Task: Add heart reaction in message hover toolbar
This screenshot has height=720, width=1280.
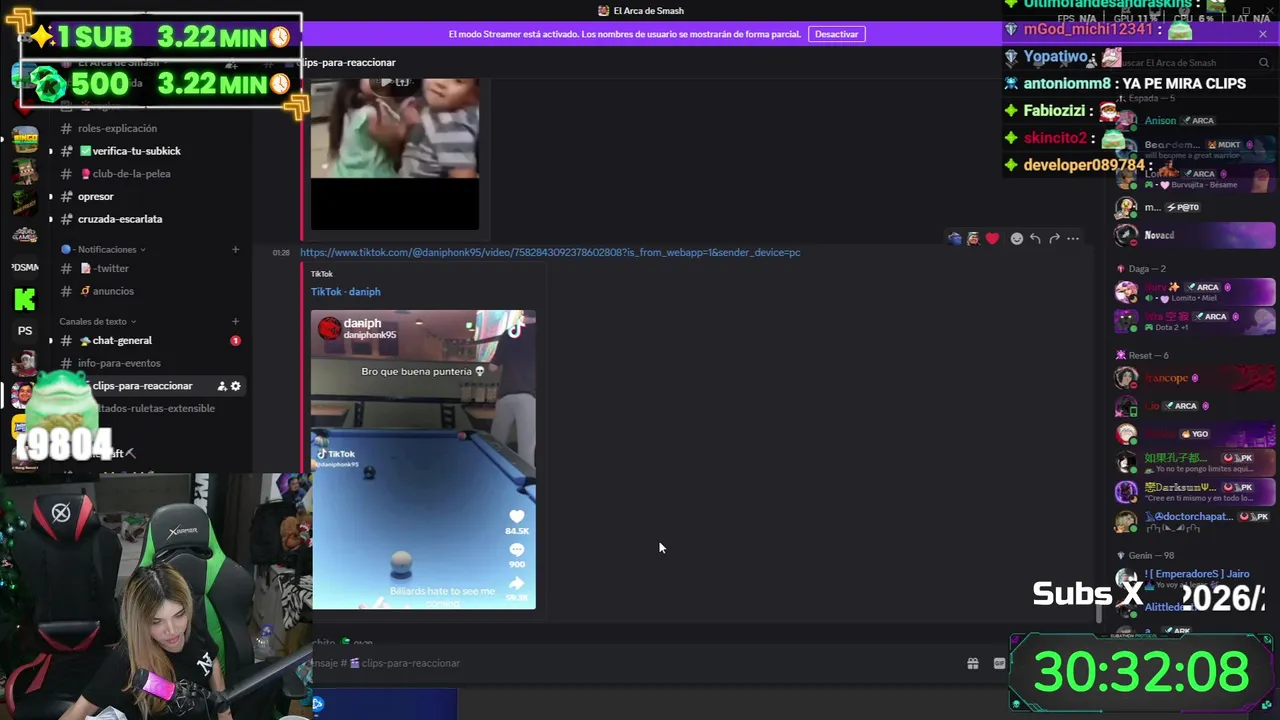Action: pos(992,238)
